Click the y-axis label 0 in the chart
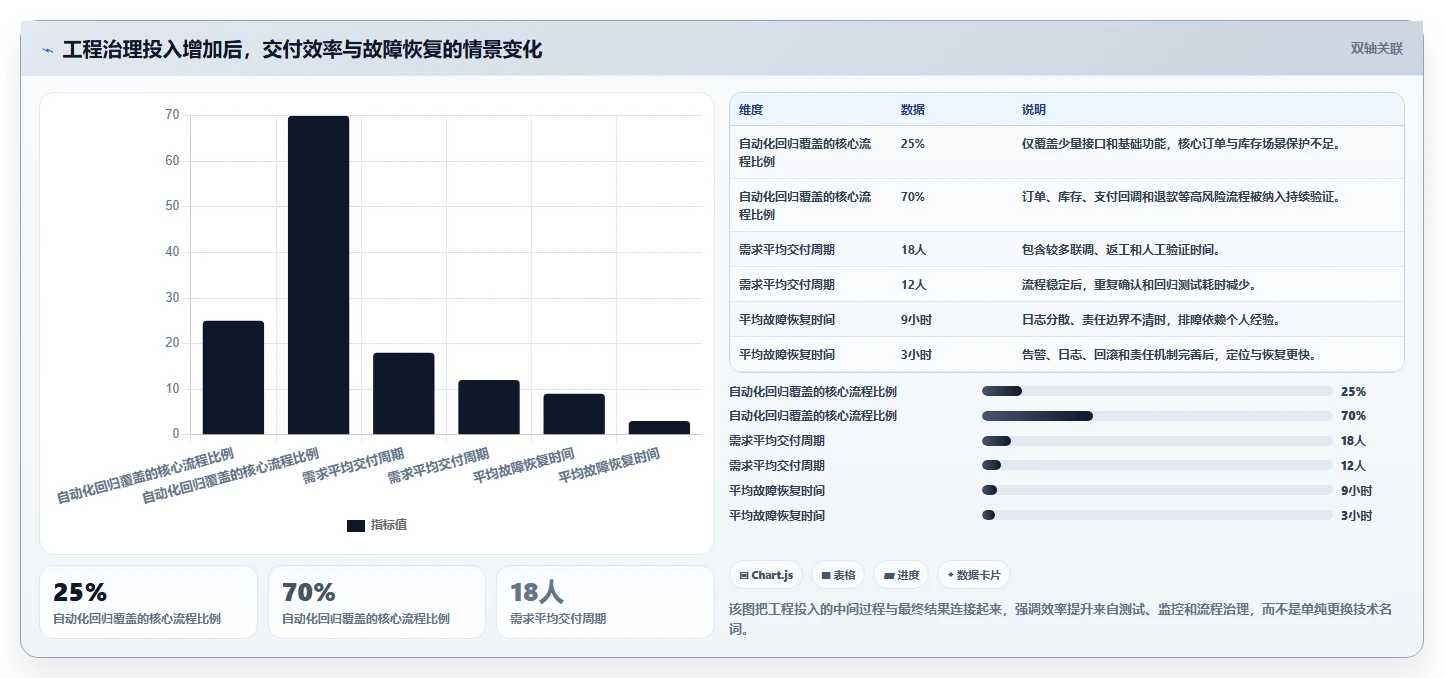 click(x=176, y=434)
